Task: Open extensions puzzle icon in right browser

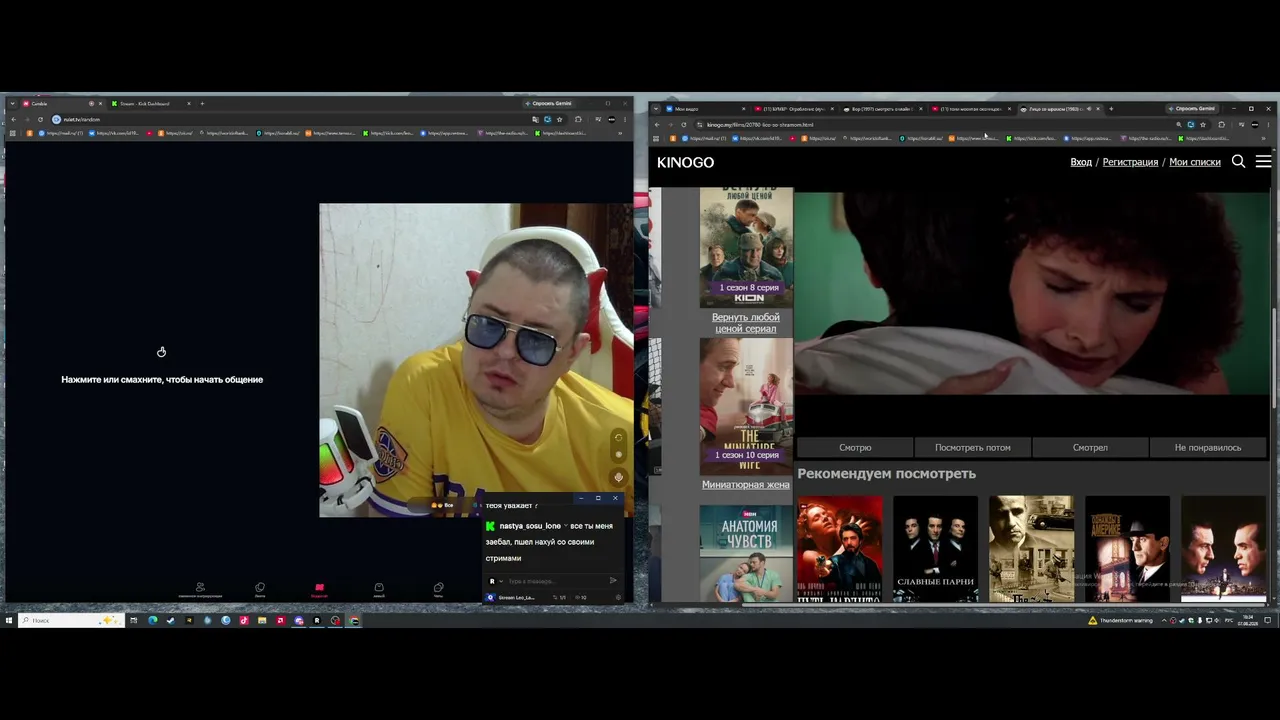Action: (1221, 125)
